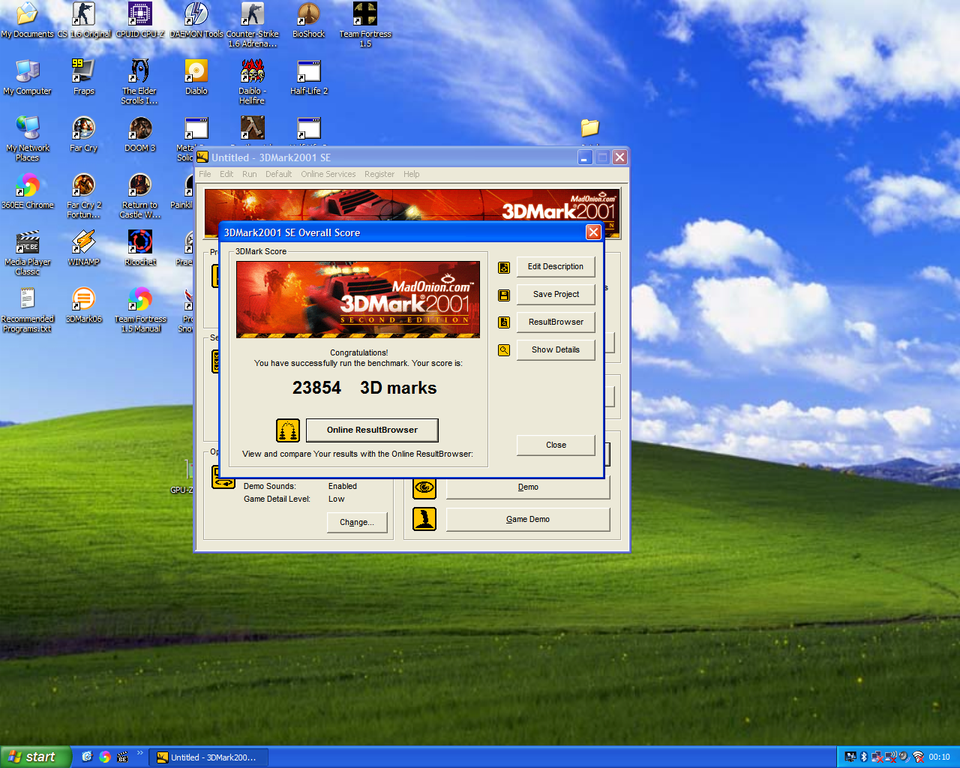Select the Far Cry 2 Fortunes desktop icon
This screenshot has height=768, width=960.
pos(84,196)
